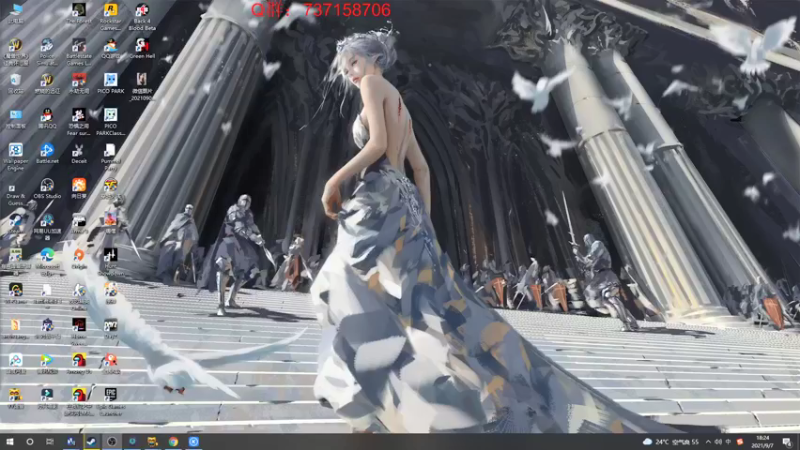
Task: Open the notification center icon
Action: coord(787,442)
